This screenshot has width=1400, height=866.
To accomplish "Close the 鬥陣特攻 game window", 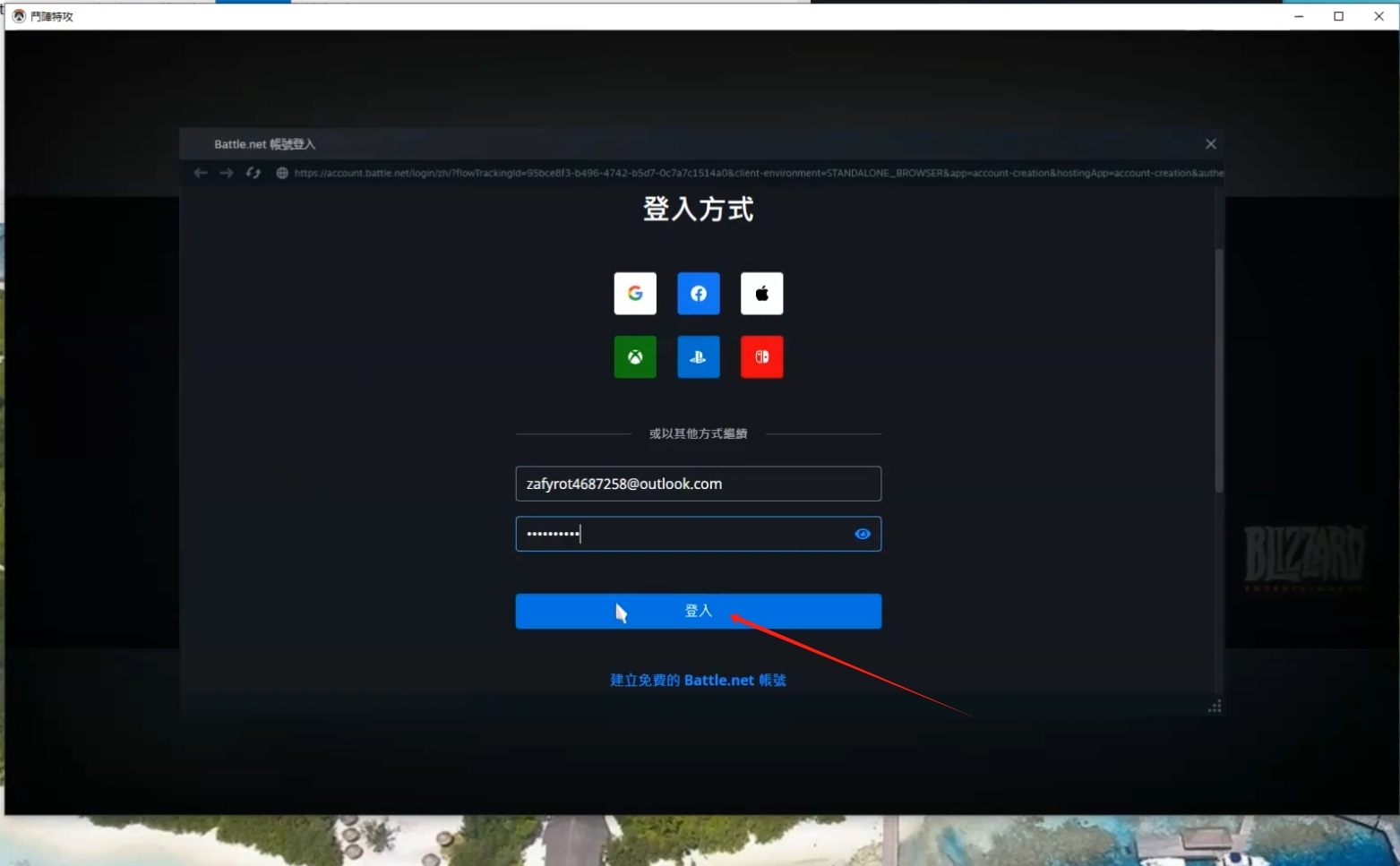I will coord(1379,16).
